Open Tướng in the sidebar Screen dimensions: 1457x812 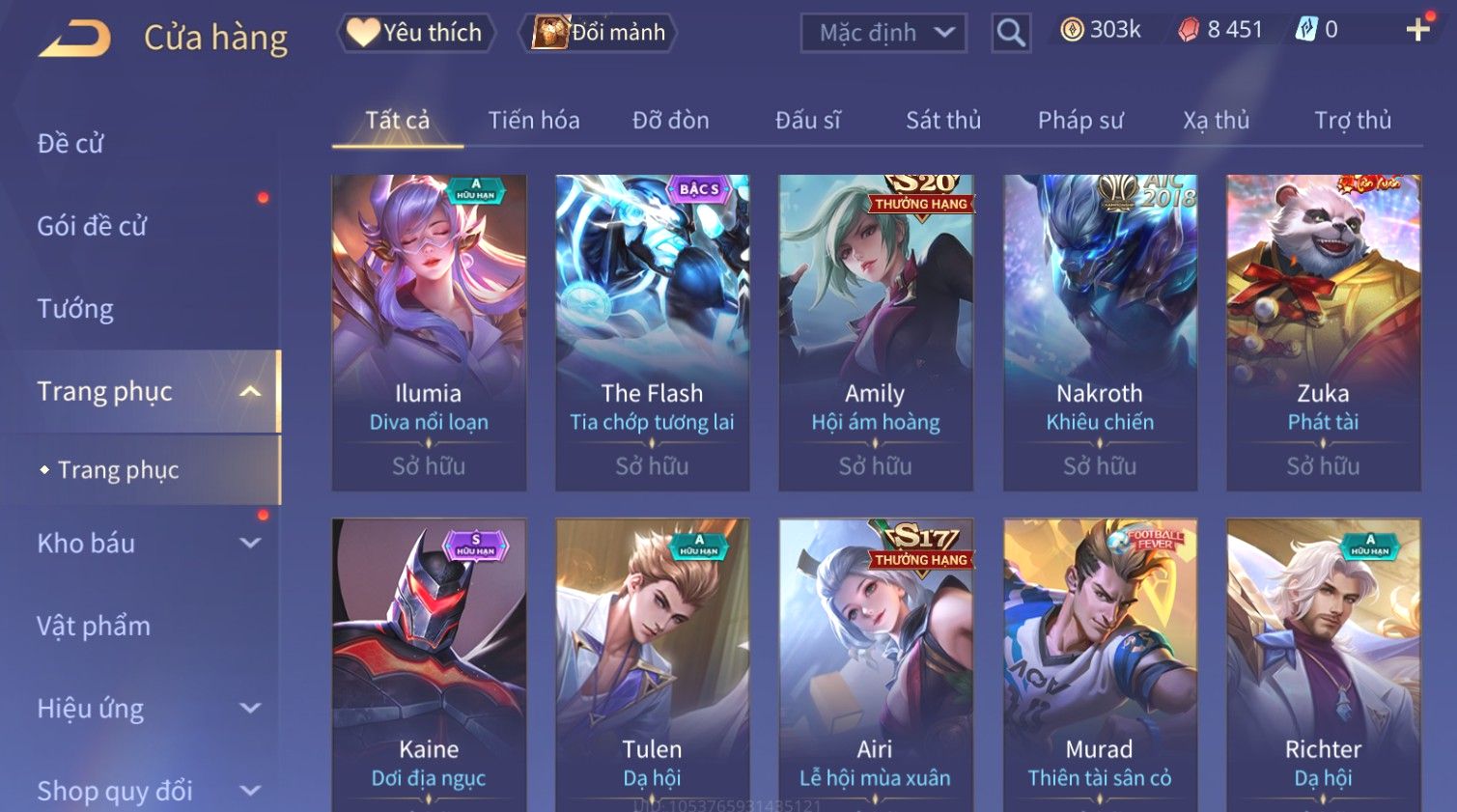tap(75, 309)
